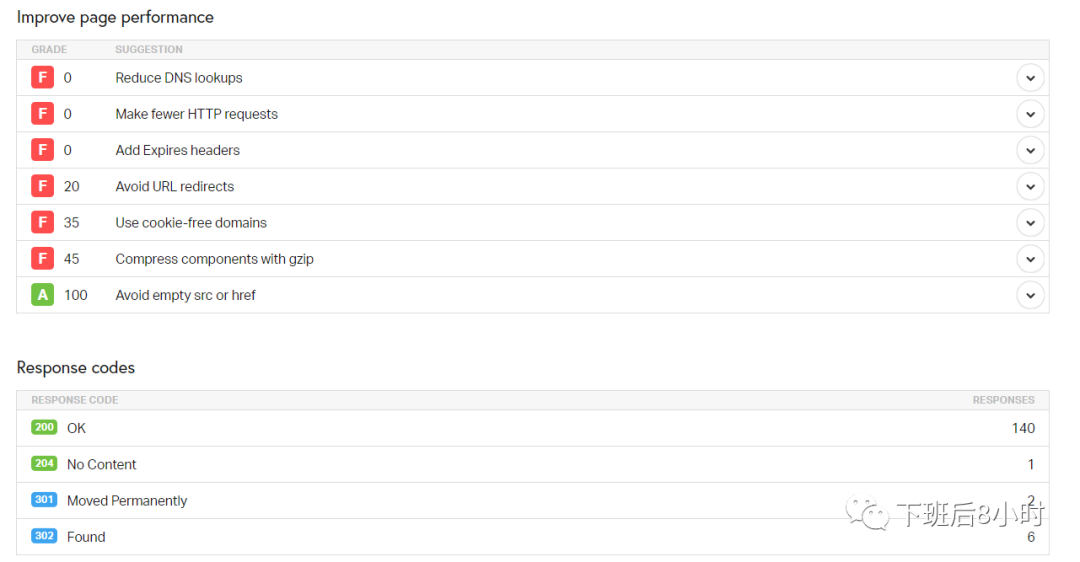
Task: Click the green 204 No Content badge
Action: click(44, 464)
